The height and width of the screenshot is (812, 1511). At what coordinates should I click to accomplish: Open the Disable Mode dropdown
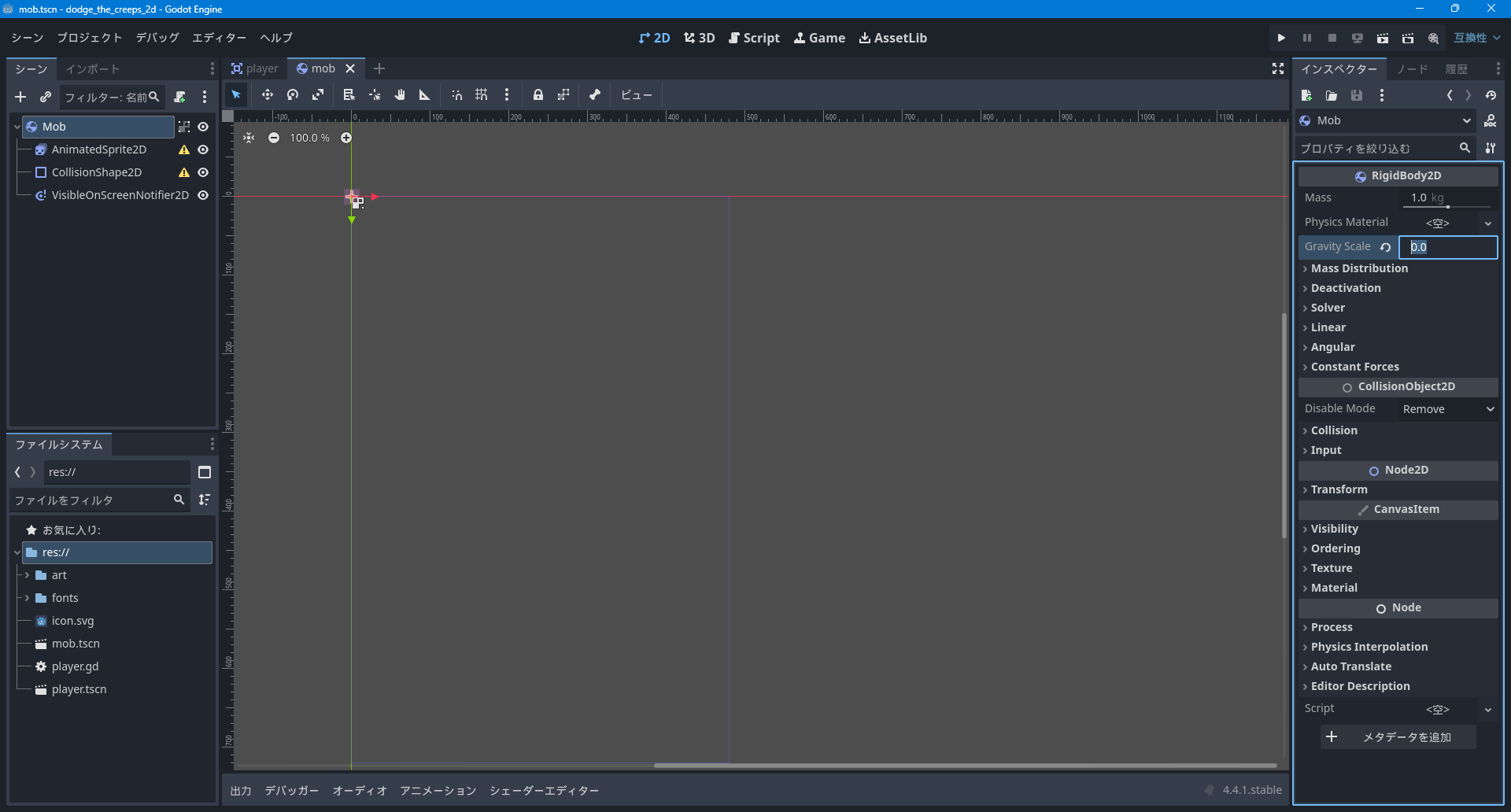(x=1448, y=409)
